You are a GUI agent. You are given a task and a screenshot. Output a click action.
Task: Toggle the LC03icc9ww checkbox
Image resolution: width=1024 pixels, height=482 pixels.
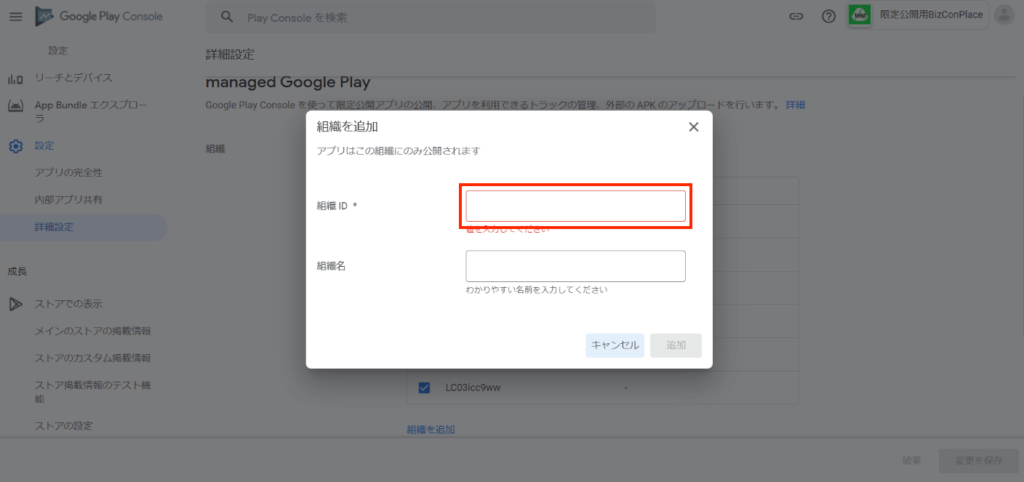coord(424,387)
